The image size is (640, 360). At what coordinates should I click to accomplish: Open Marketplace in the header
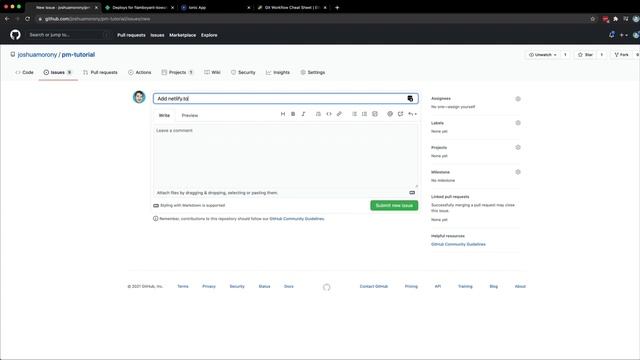pyautogui.click(x=182, y=35)
